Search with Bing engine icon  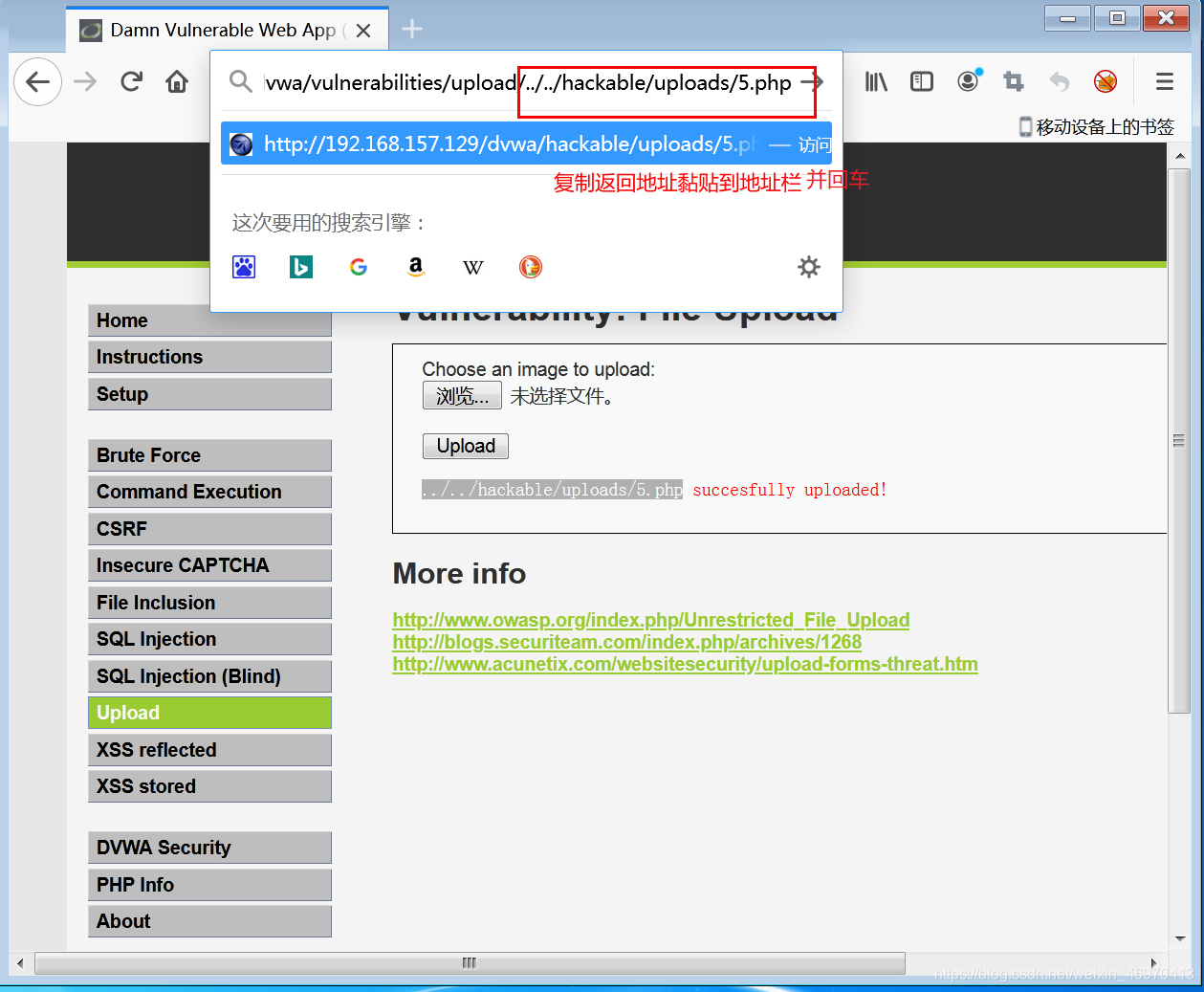pos(301,267)
